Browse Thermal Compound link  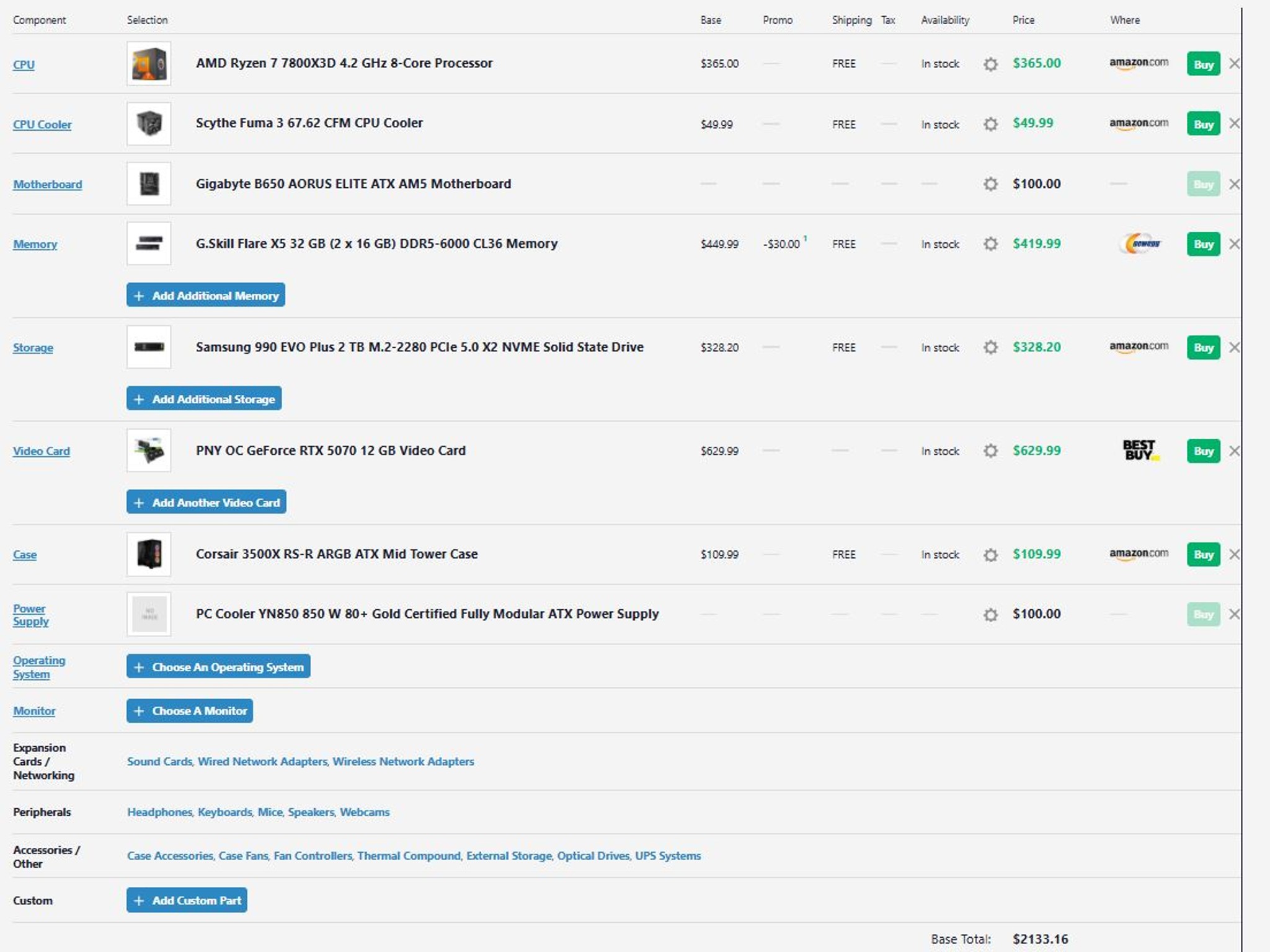coord(409,856)
